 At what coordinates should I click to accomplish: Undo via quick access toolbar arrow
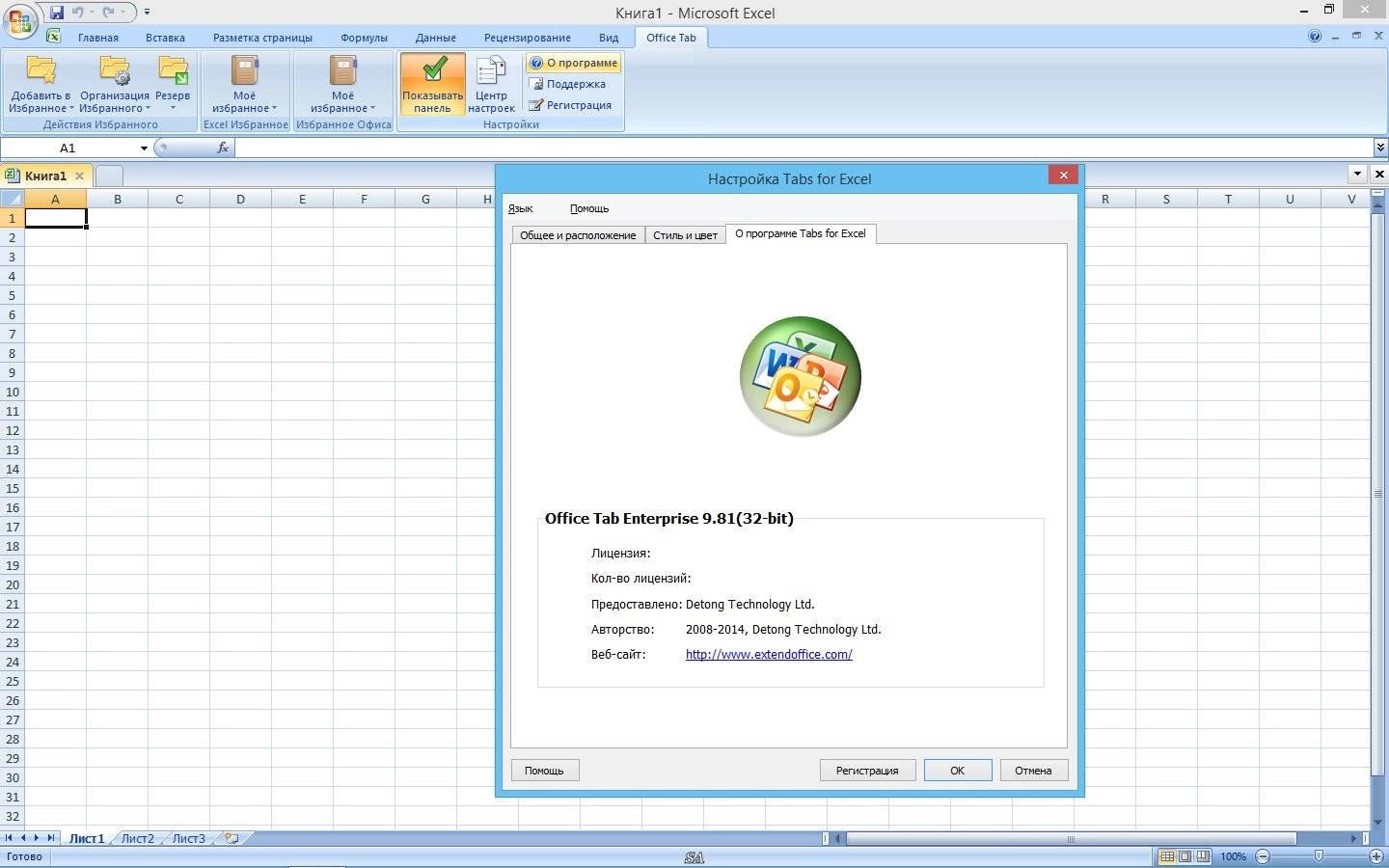click(77, 13)
